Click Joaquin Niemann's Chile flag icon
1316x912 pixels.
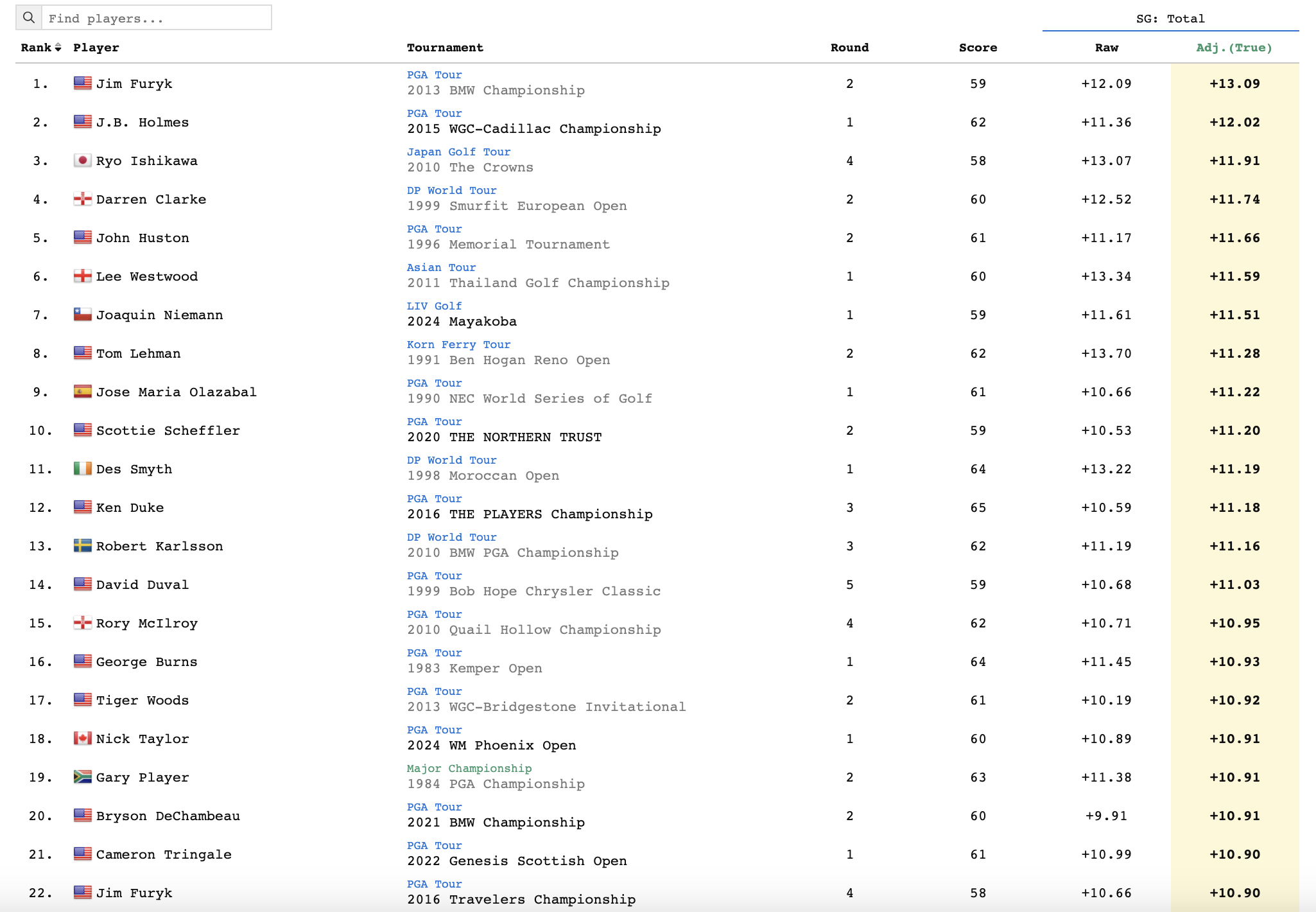(82, 315)
